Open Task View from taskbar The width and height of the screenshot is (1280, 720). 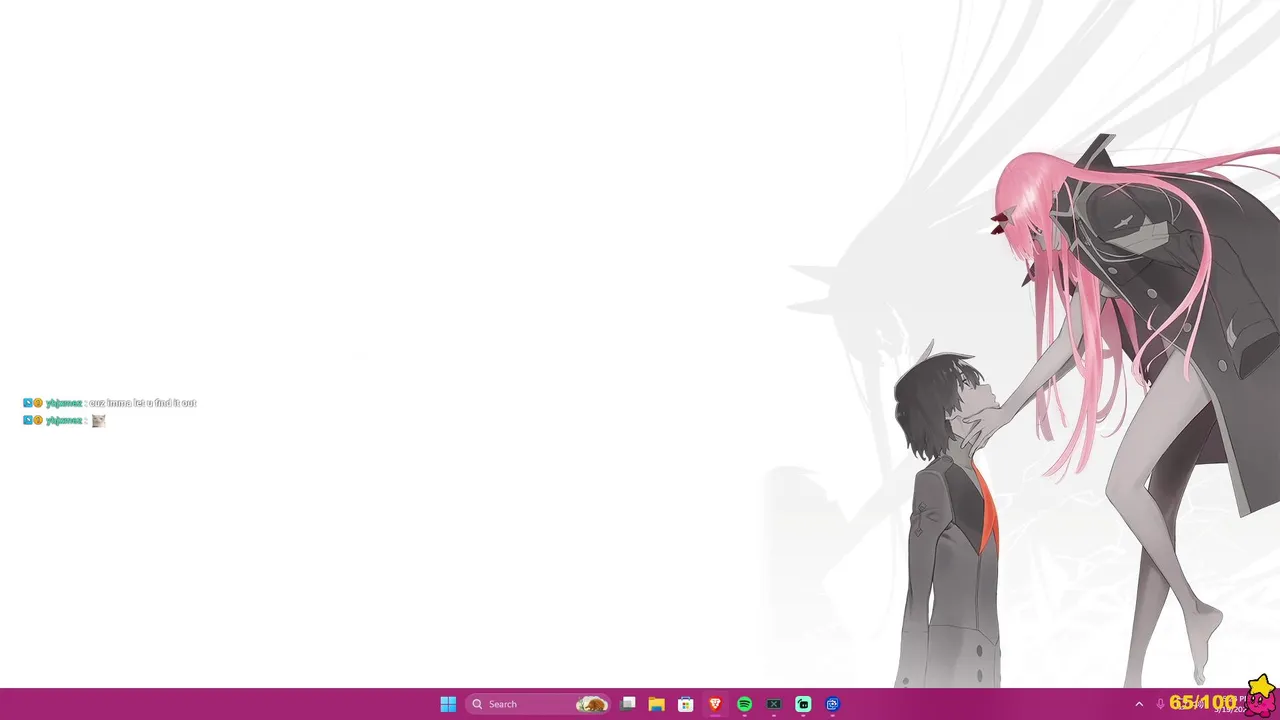(x=628, y=704)
